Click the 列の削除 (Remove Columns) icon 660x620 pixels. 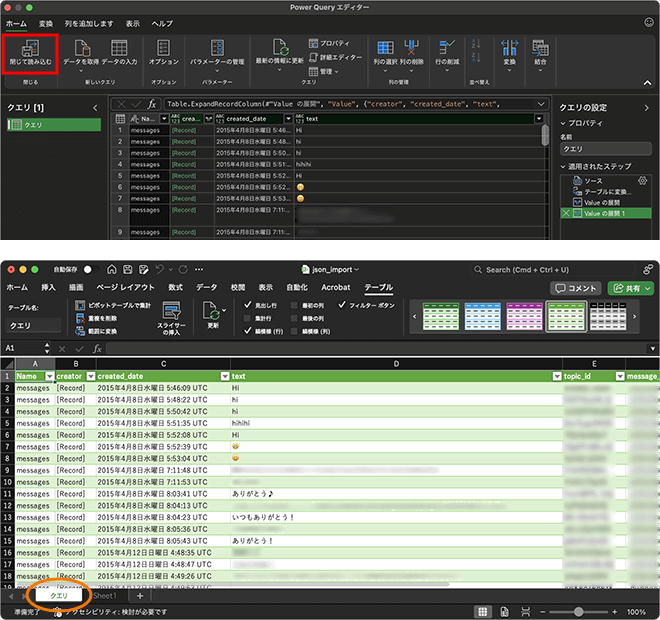411,48
